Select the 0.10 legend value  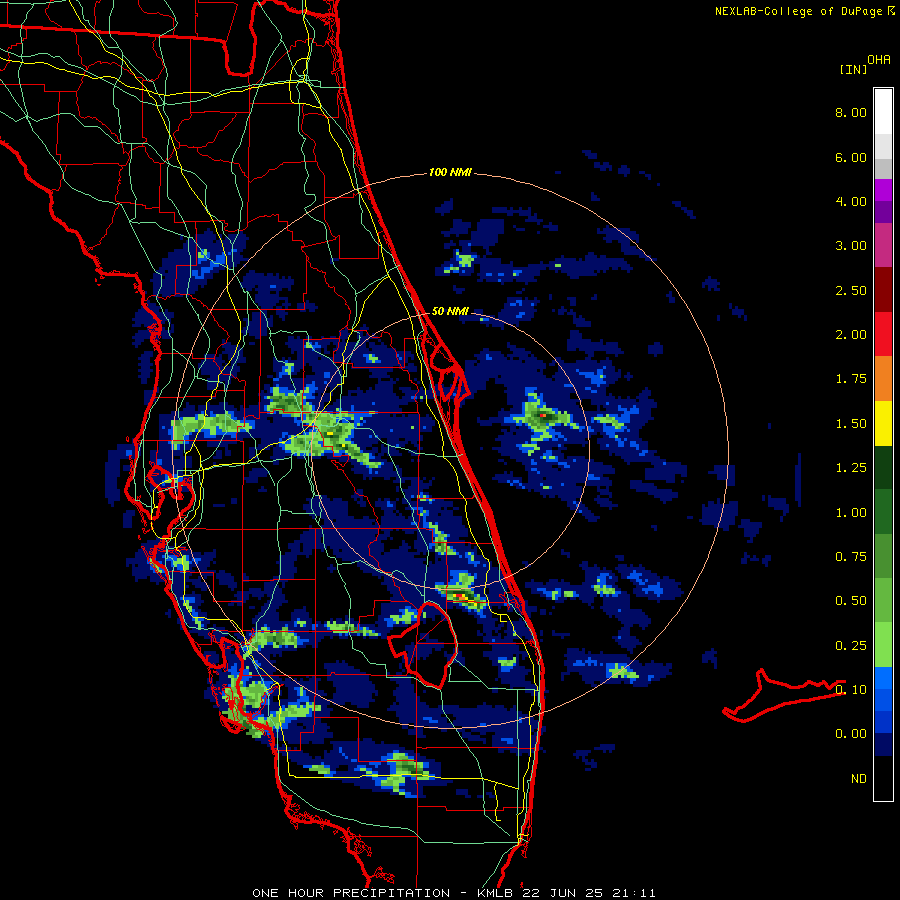[x=851, y=690]
